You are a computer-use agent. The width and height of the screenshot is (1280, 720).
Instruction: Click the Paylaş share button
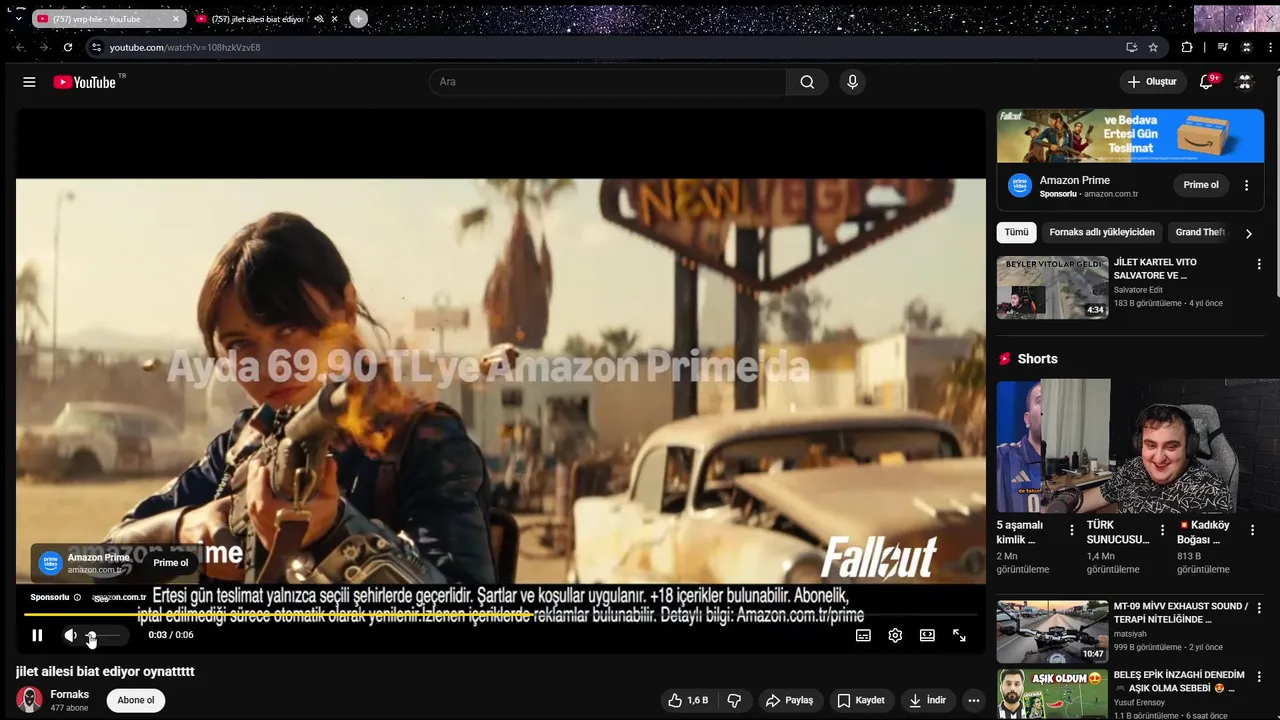click(x=789, y=700)
